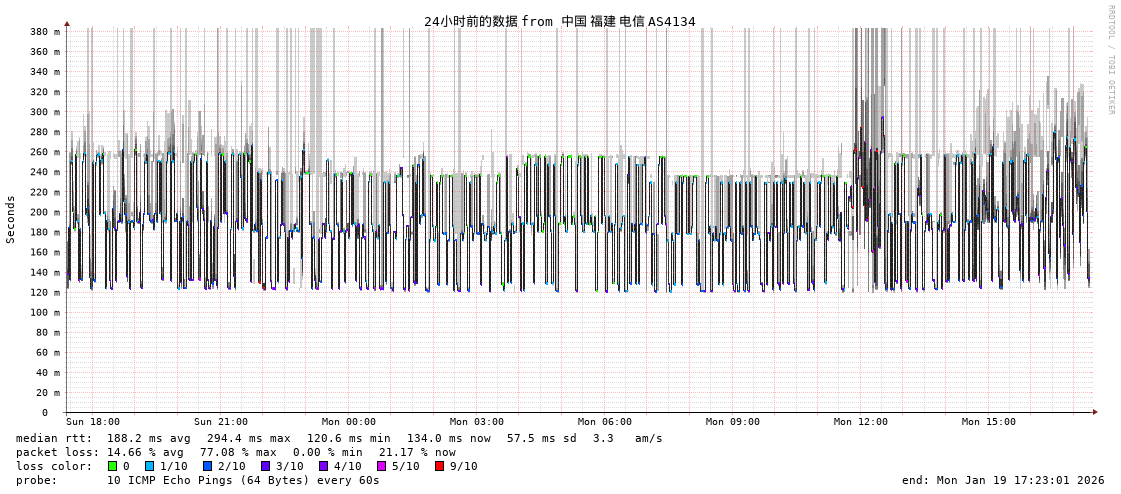Click the magenta 5/10 loss swatch
Screen dimensions: 1121x494
pyautogui.click(x=381, y=466)
